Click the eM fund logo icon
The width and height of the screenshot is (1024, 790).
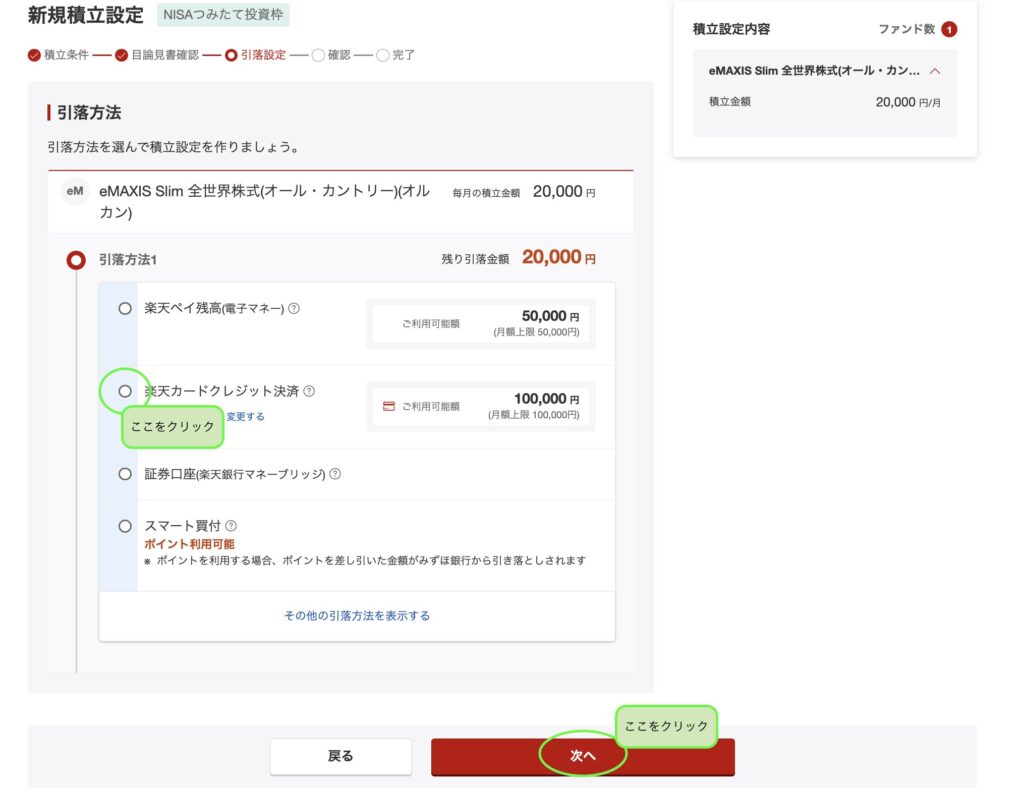[74, 191]
